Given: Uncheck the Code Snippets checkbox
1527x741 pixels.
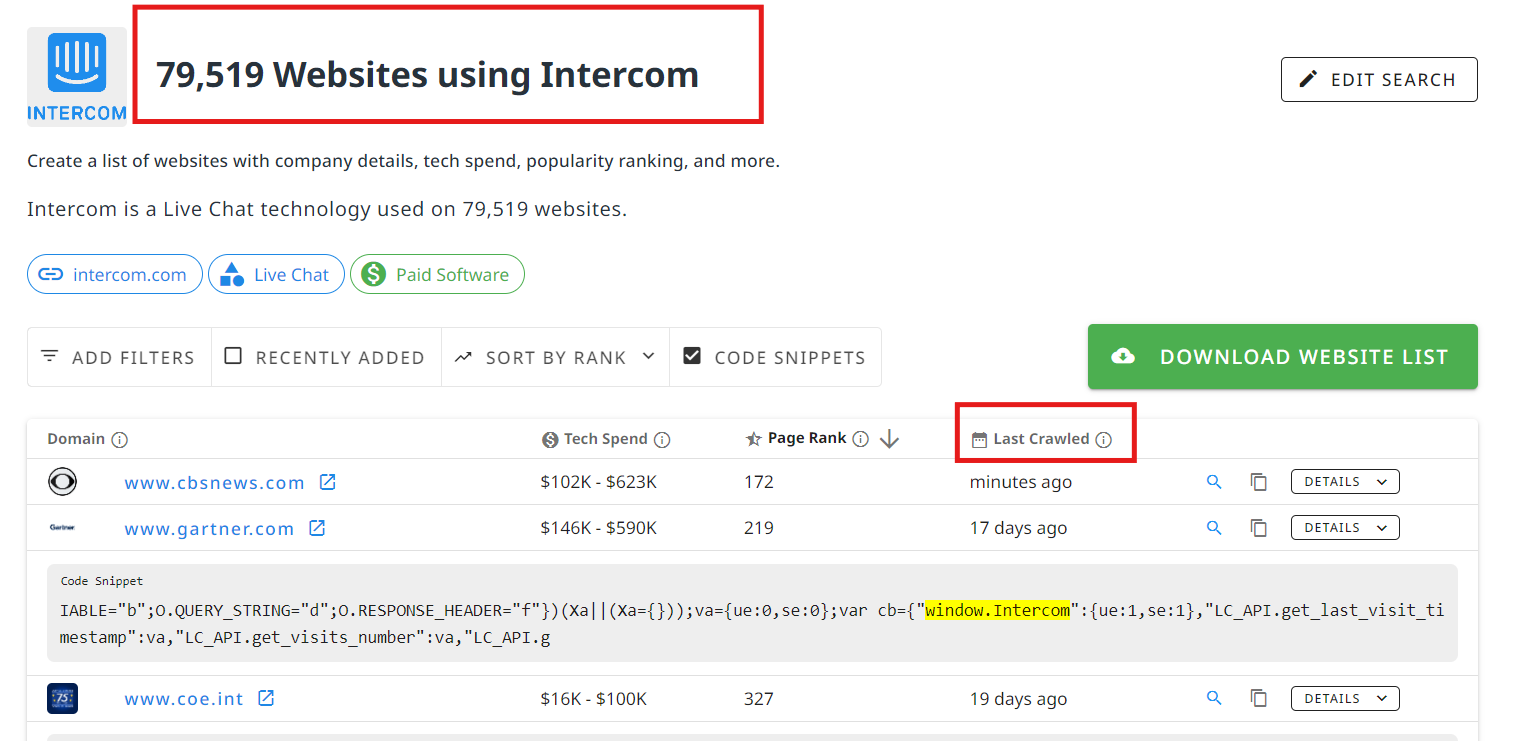Looking at the screenshot, I should (x=692, y=356).
